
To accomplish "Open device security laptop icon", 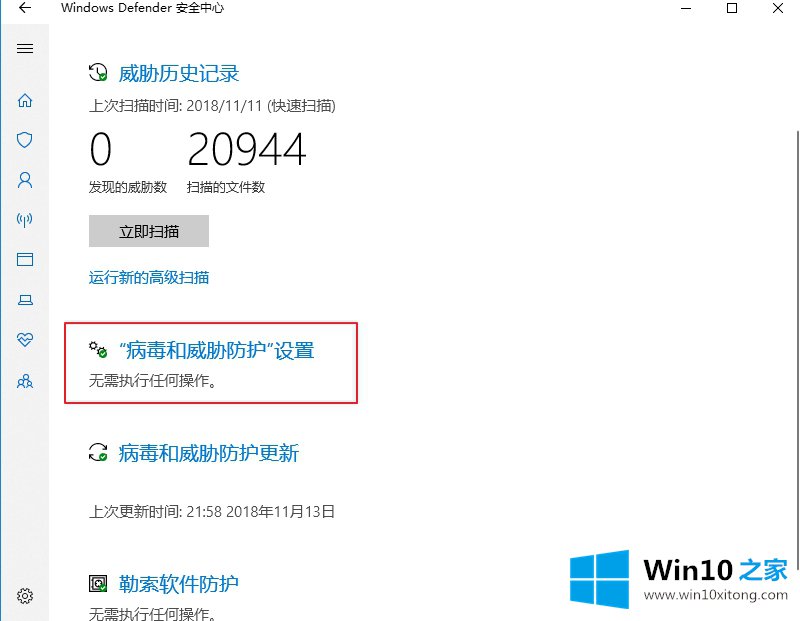I will 25,300.
